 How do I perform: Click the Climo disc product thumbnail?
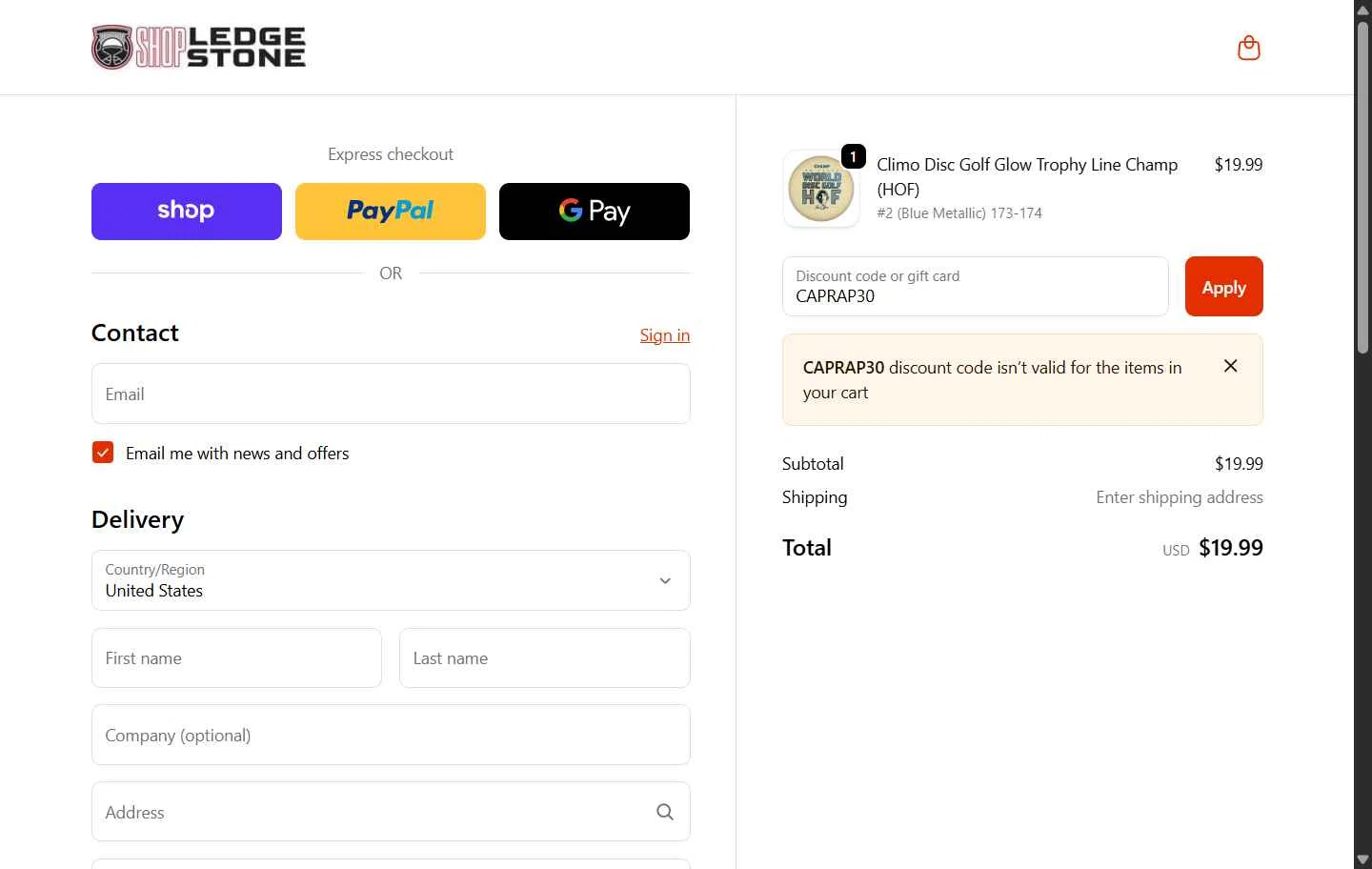pos(821,189)
